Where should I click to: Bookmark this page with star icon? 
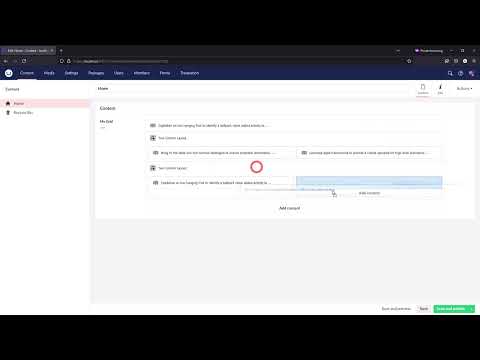point(409,61)
